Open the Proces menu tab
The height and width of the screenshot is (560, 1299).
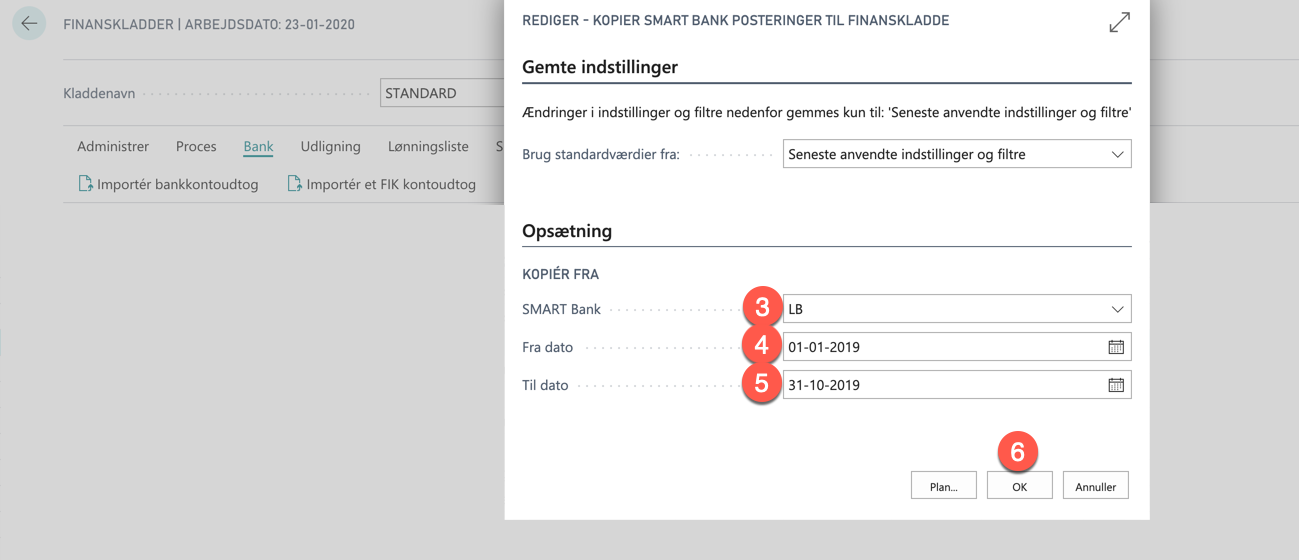tap(196, 146)
